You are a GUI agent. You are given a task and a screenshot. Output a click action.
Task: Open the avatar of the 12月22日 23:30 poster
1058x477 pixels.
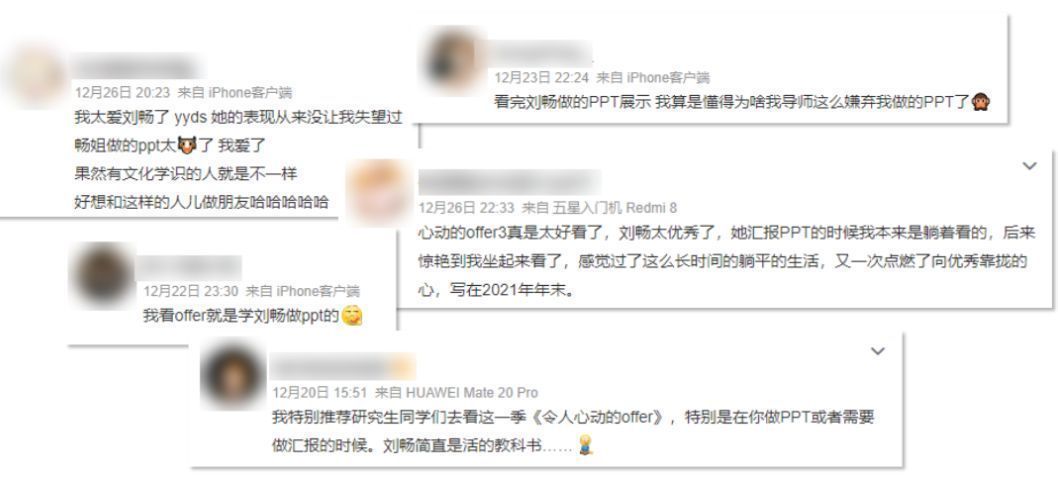102,274
